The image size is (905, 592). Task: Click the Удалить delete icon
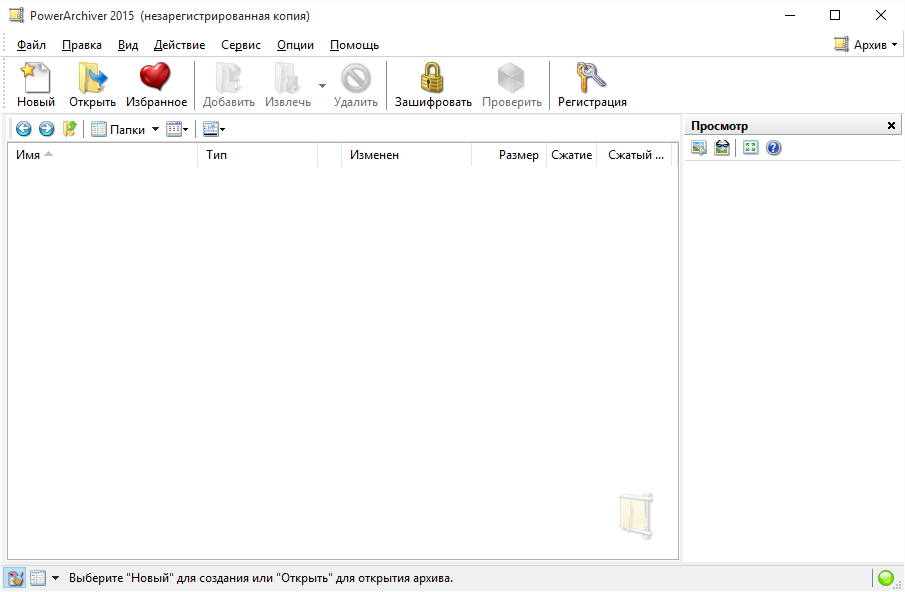click(x=356, y=85)
